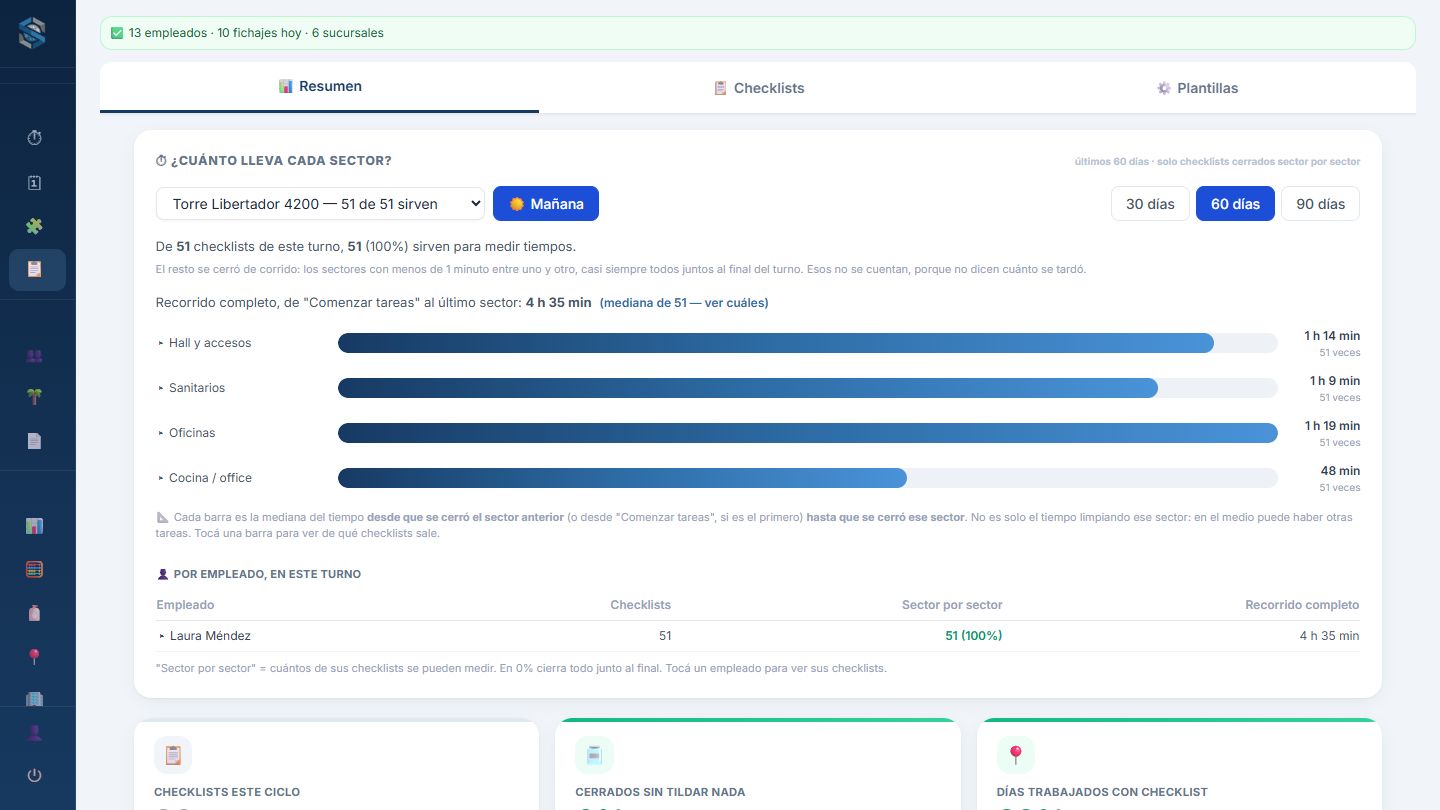
Task: Switch to the Checklists tab
Action: 758,88
